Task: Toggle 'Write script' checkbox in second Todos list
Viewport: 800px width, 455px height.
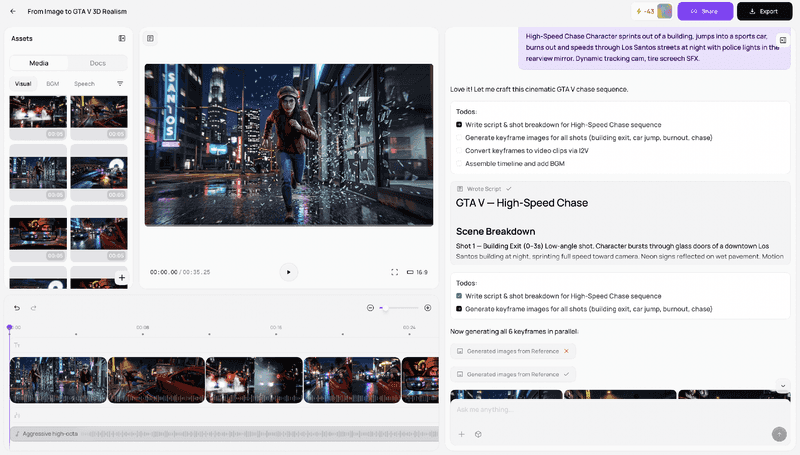Action: click(459, 296)
